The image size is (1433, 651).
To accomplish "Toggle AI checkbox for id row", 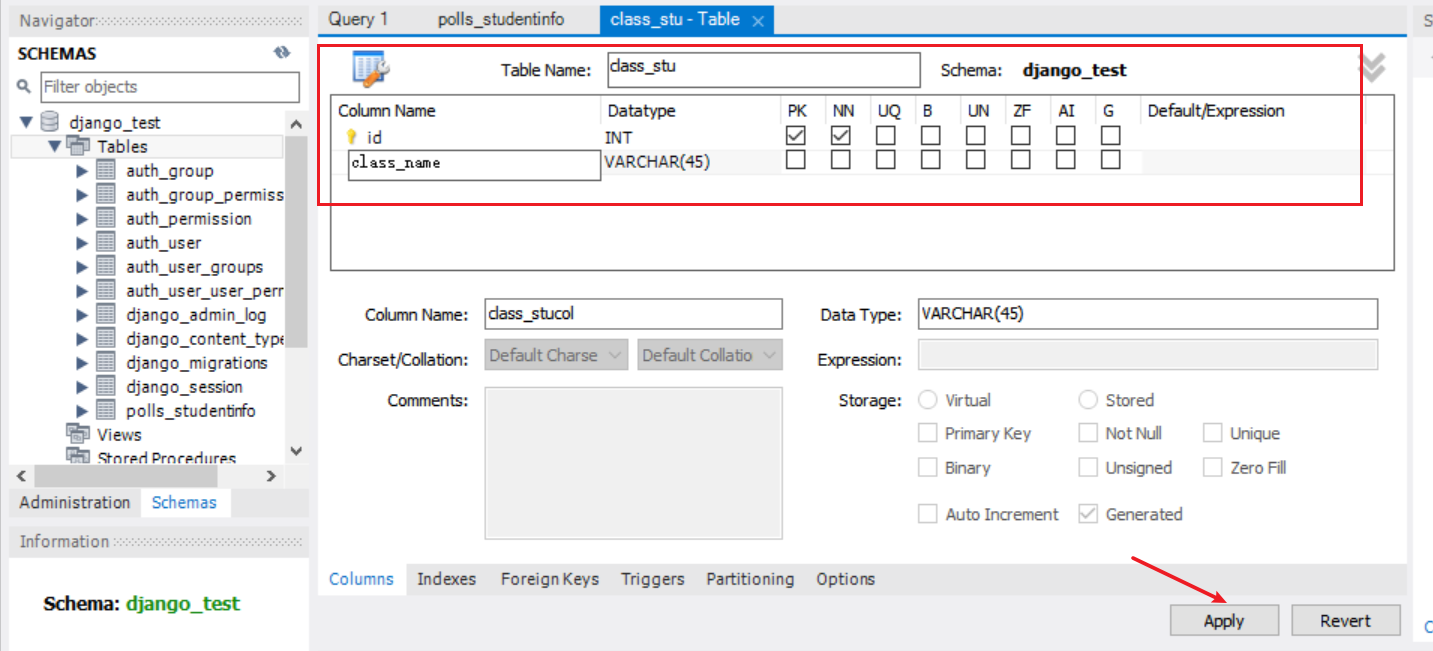I will [1066, 135].
